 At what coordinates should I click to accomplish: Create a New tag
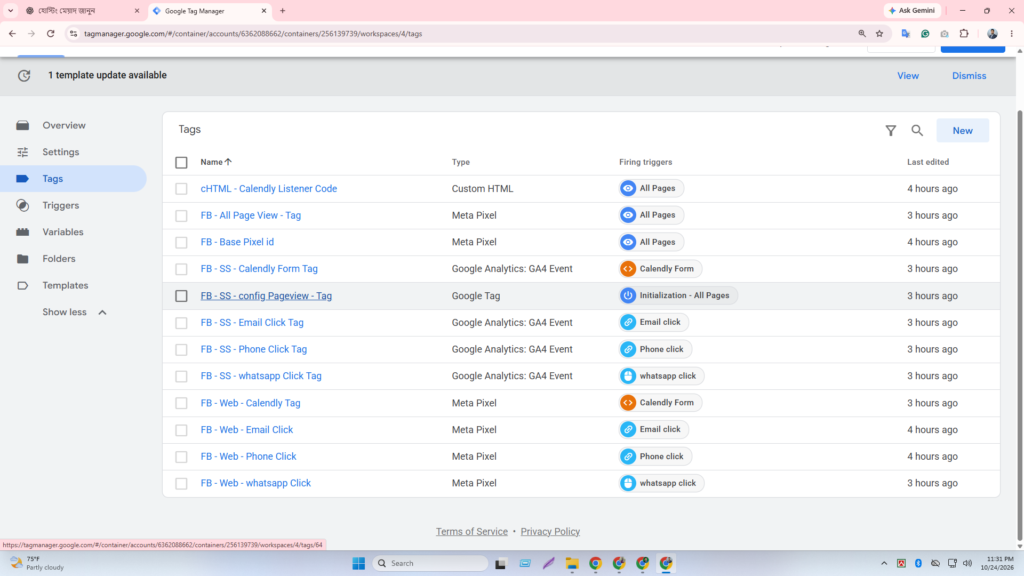pos(963,131)
